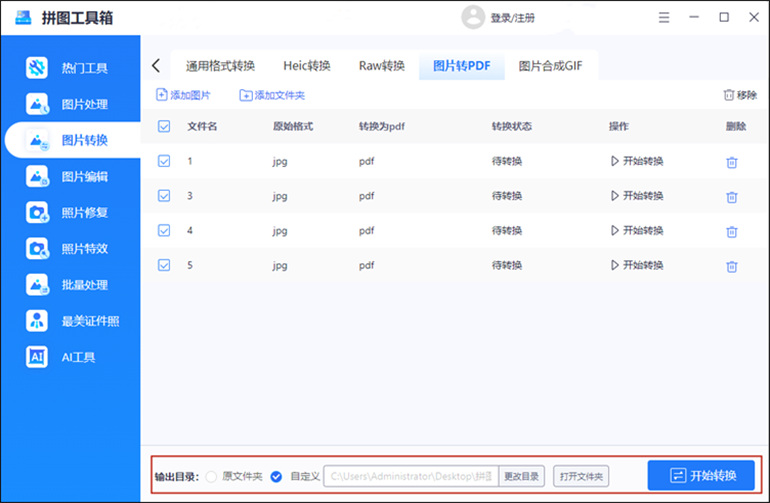The width and height of the screenshot is (770, 503).
Task: Switch to the 图片转PDF tab
Action: click(x=462, y=65)
